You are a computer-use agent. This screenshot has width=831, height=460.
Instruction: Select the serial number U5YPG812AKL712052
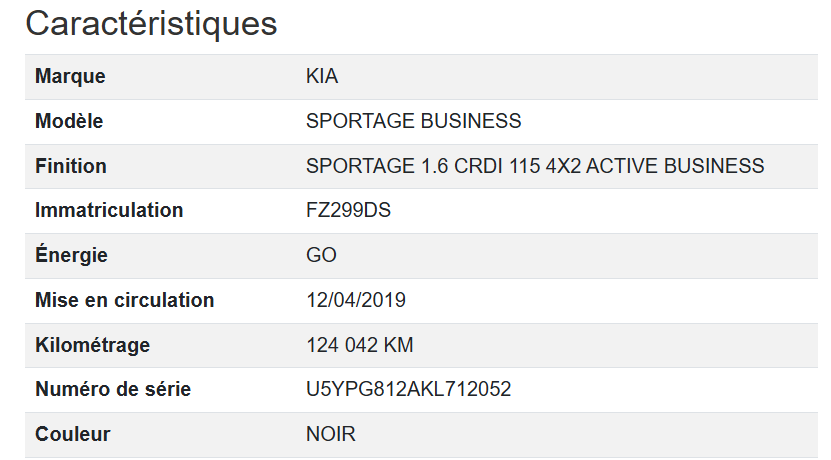click(x=408, y=390)
